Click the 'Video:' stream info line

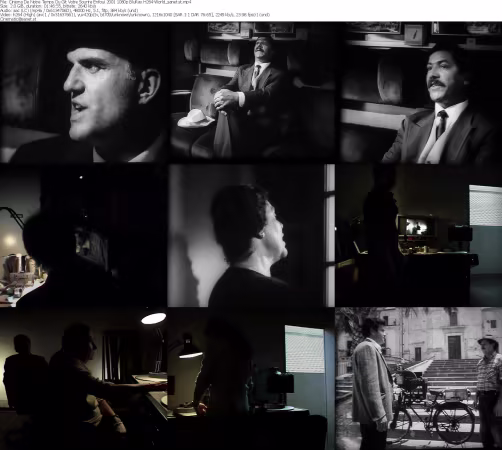(135, 15)
